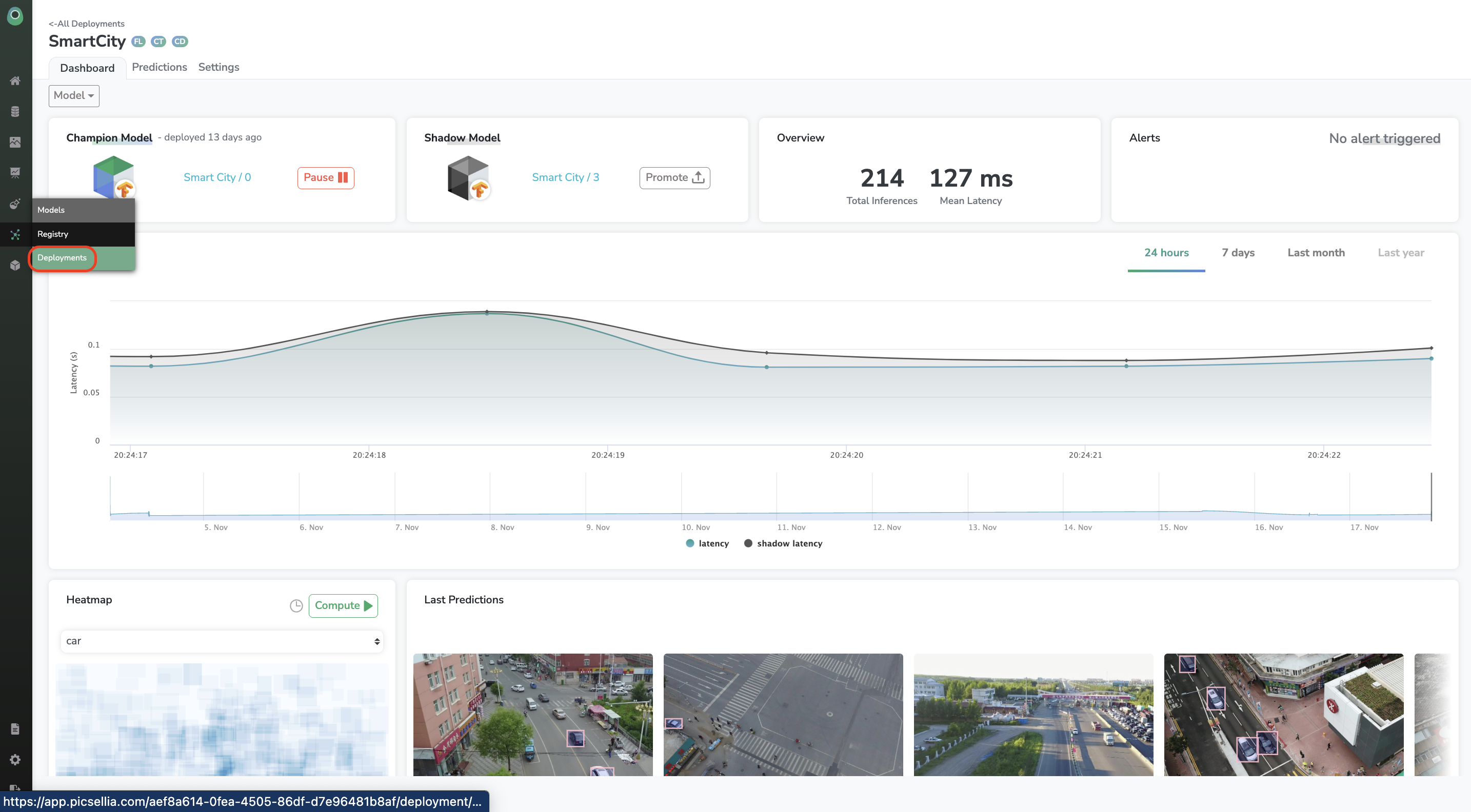Click the clock icon next to Compute

296,605
